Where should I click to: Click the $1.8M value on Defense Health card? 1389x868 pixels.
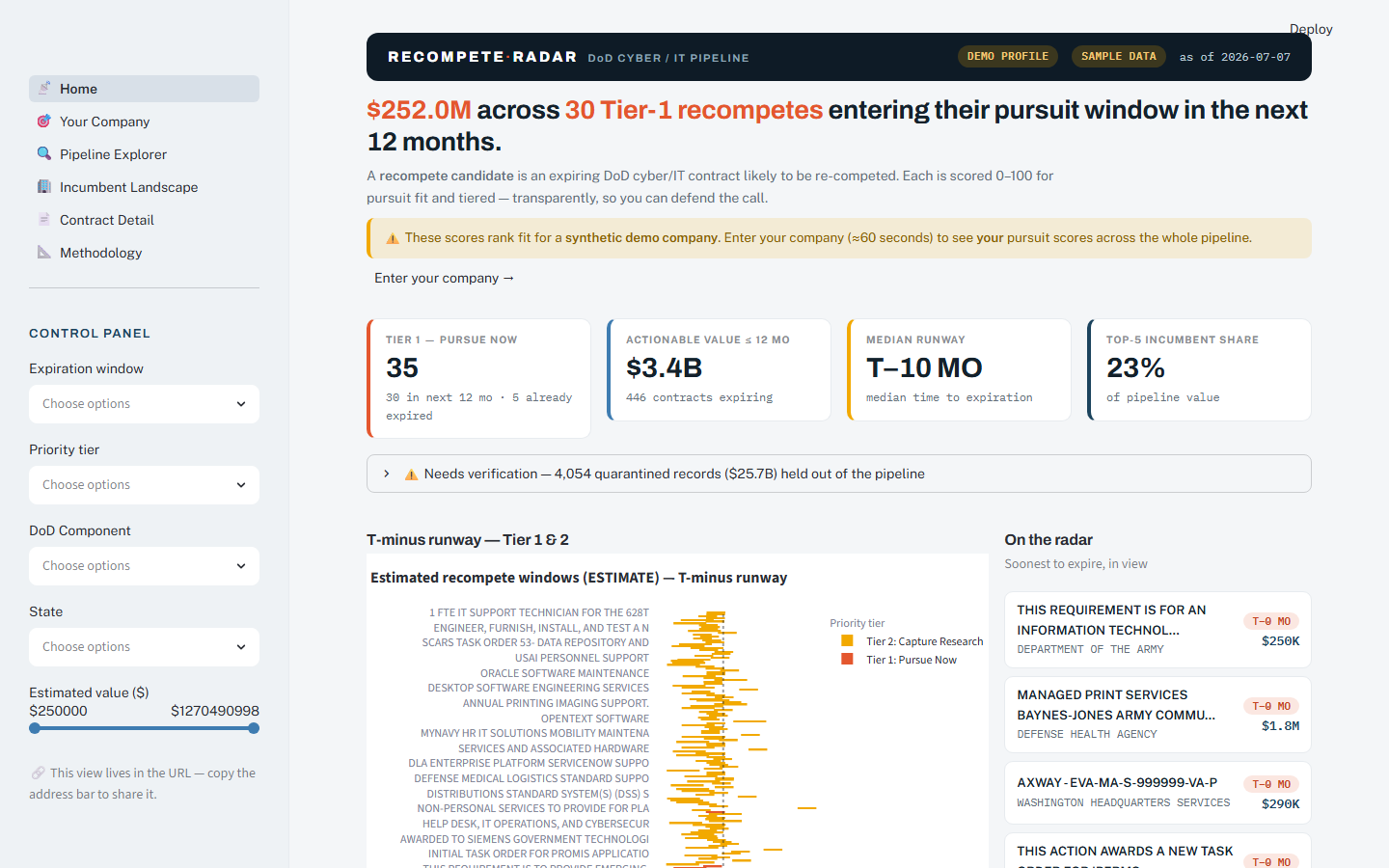(1280, 726)
